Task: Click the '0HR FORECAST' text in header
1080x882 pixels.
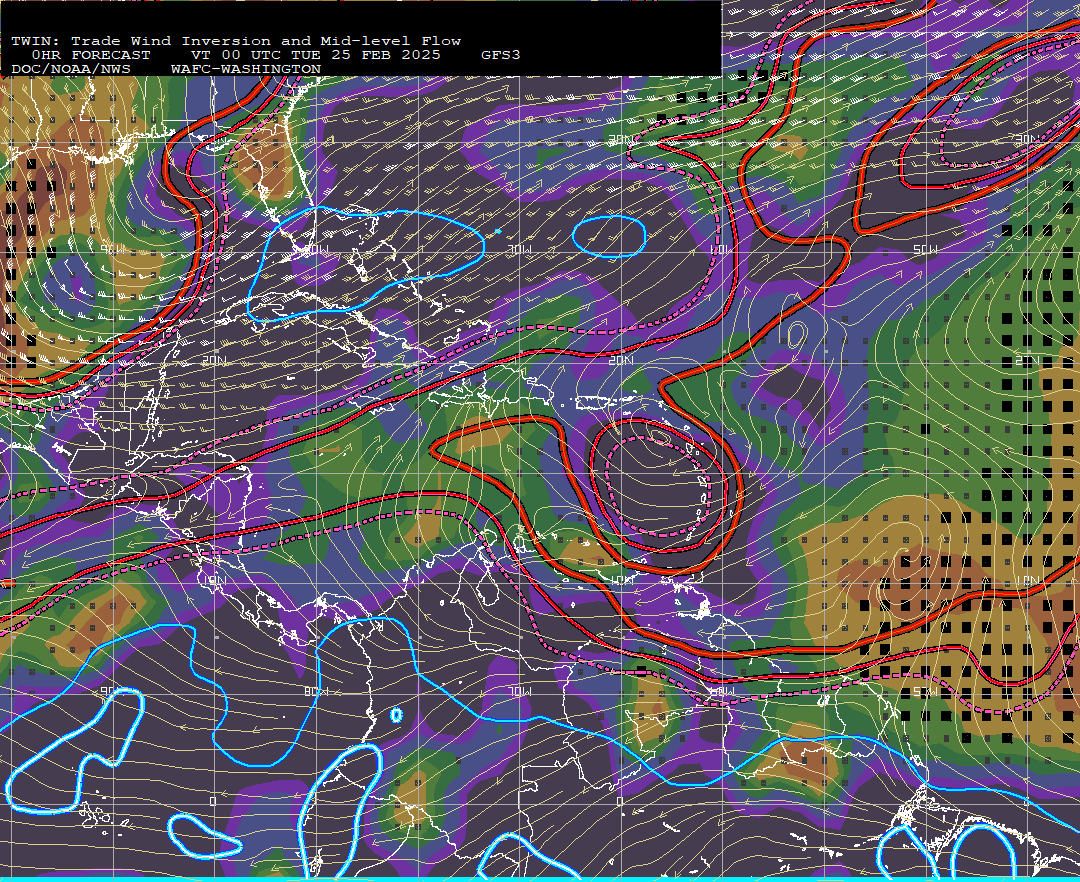Action: 91,55
